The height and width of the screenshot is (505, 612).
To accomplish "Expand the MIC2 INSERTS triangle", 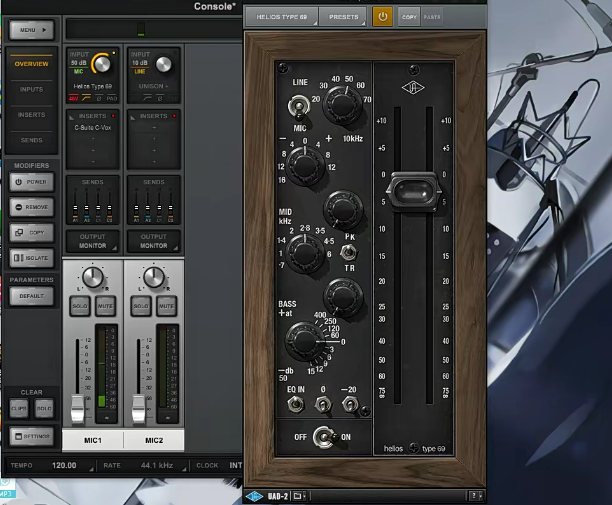I will 133,117.
